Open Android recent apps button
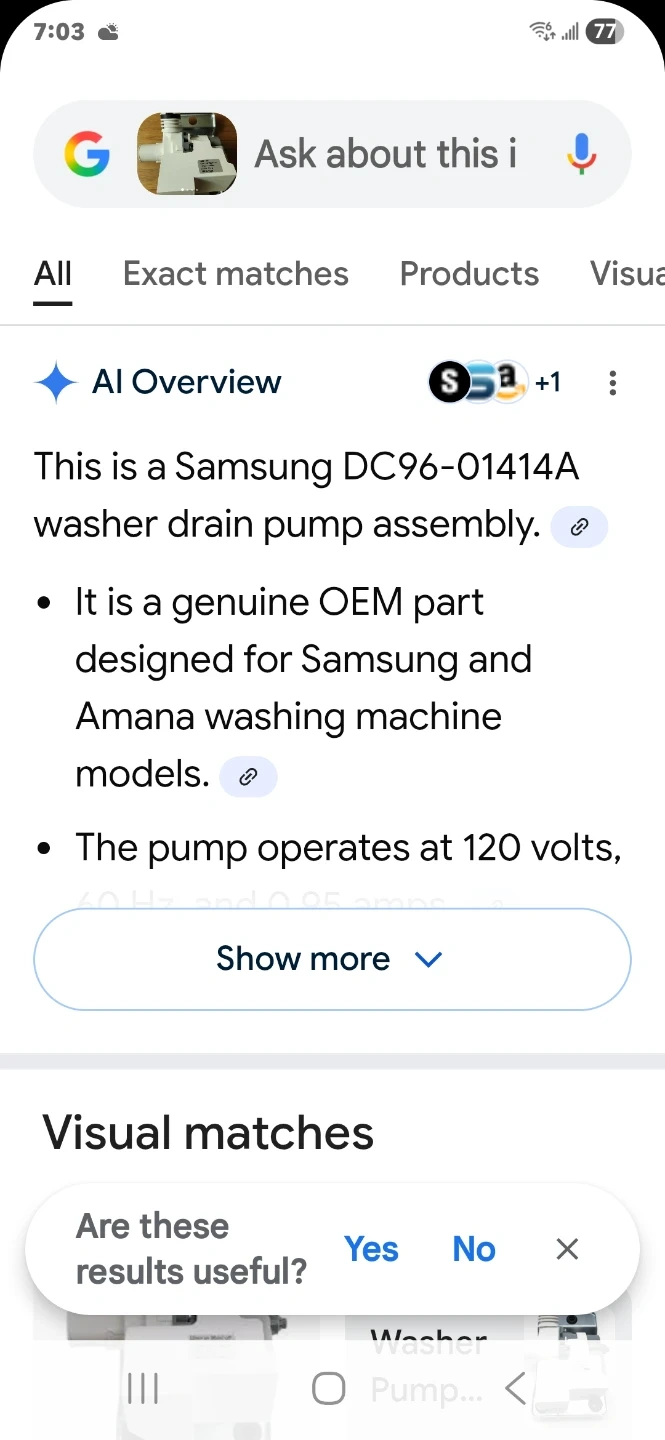The height and width of the screenshot is (1440, 665). (143, 1388)
